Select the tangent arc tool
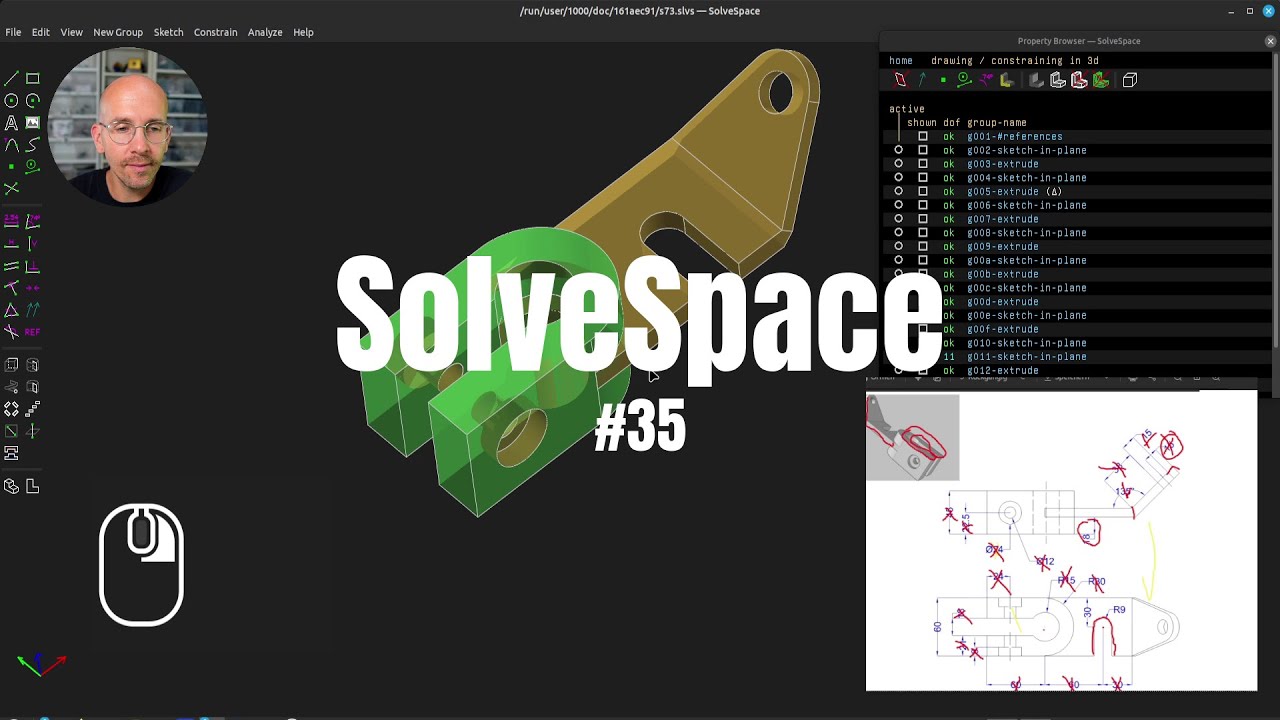 (11, 145)
